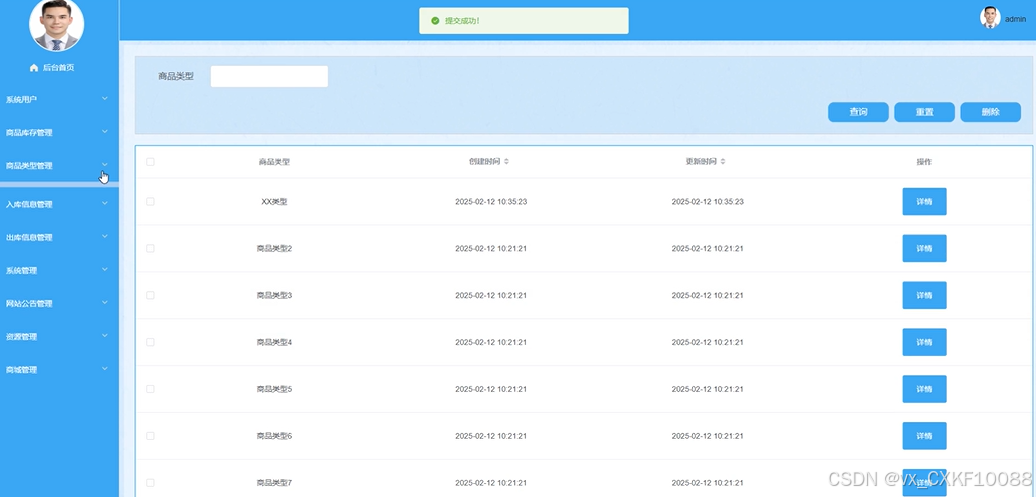Open 详情 for the 商品类型6 row
The image size is (1036, 497).
[924, 436]
